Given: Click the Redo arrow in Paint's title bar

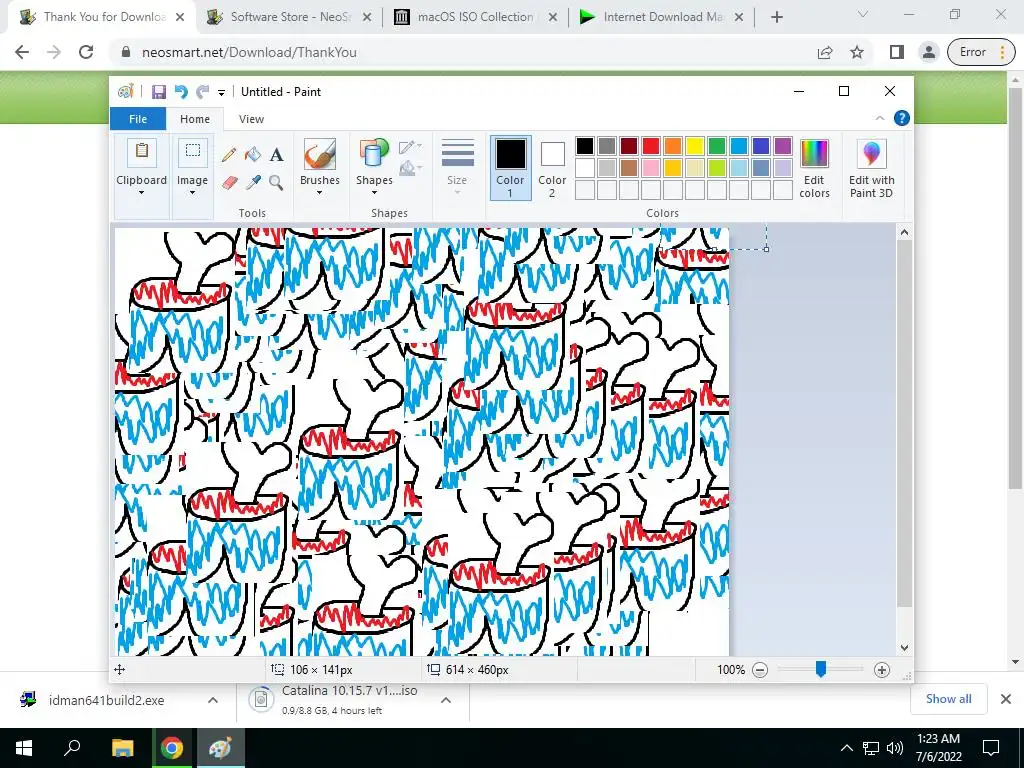Looking at the screenshot, I should tap(202, 92).
